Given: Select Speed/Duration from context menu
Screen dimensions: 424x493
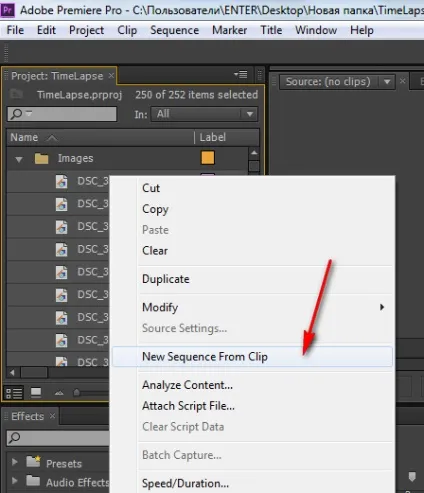Looking at the screenshot, I should tap(185, 483).
